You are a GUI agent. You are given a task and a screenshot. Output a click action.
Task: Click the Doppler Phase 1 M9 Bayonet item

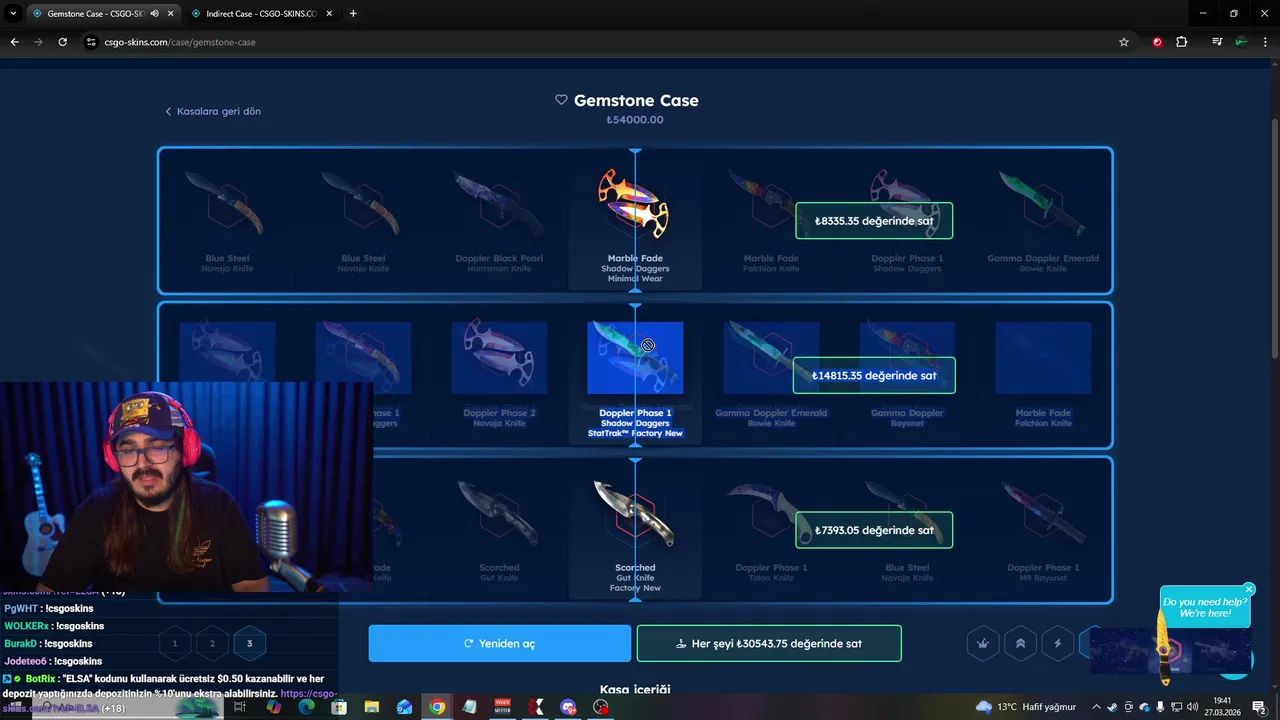pos(1043,513)
